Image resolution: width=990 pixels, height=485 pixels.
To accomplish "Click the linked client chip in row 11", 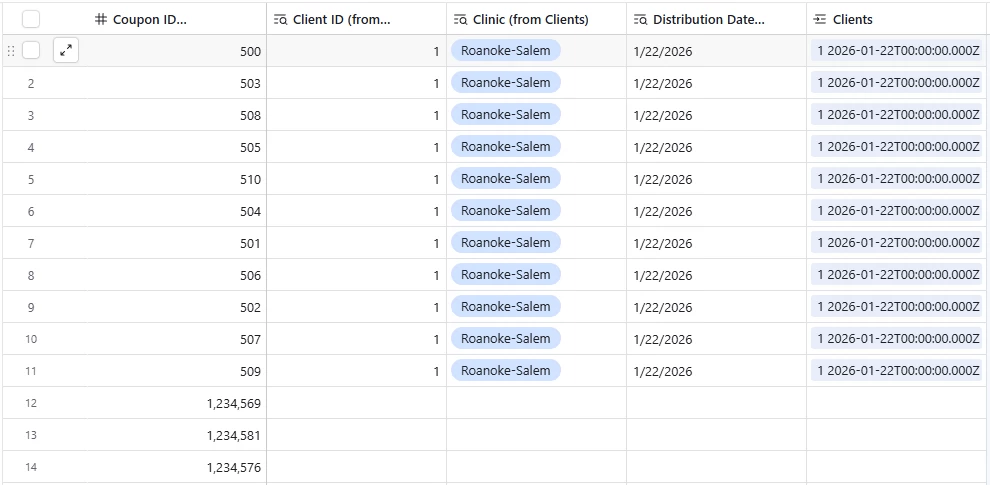I will (897, 371).
